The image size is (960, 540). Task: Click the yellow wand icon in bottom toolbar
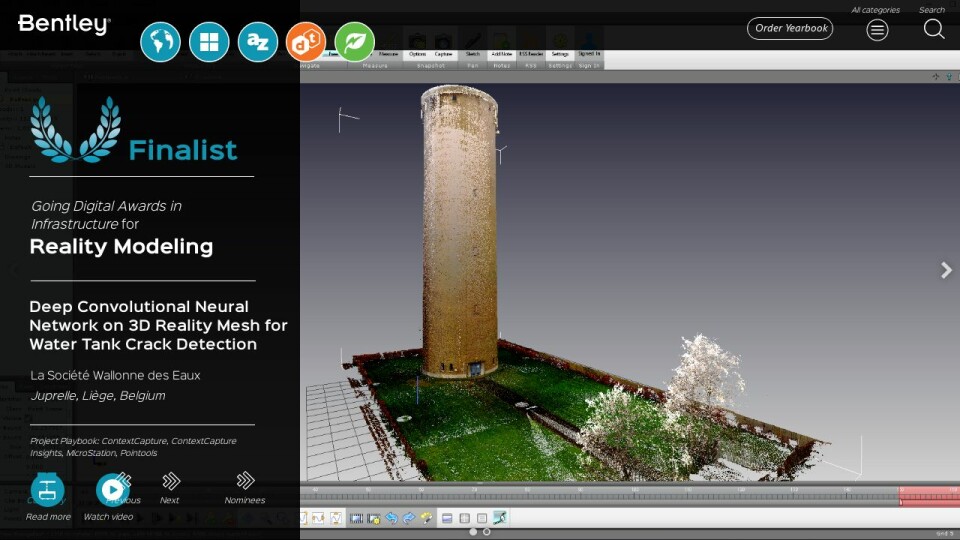pyautogui.click(x=426, y=518)
